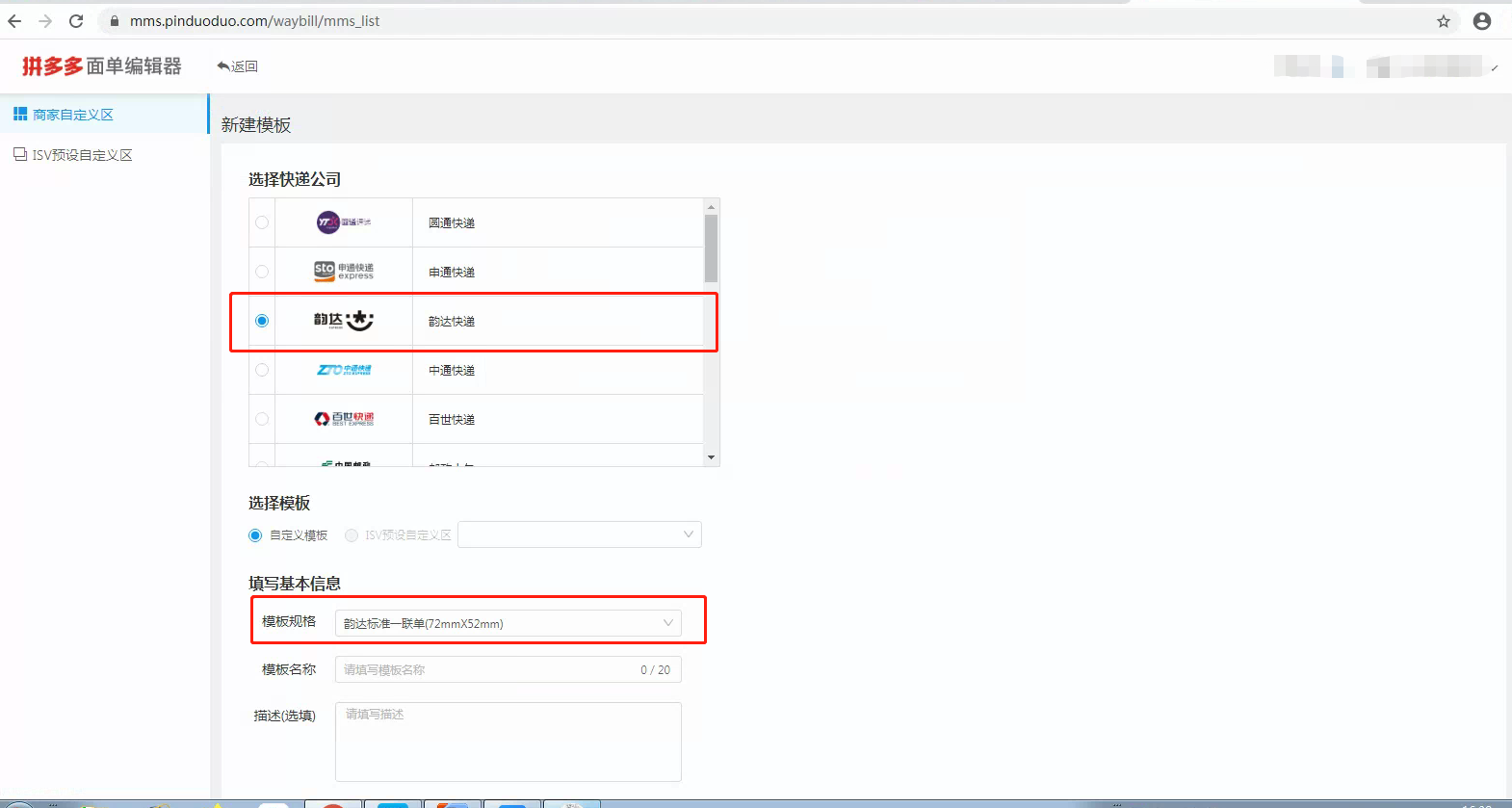This screenshot has width=1512, height=808.
Task: Click the 圆通快递 name text
Action: pyautogui.click(x=452, y=223)
